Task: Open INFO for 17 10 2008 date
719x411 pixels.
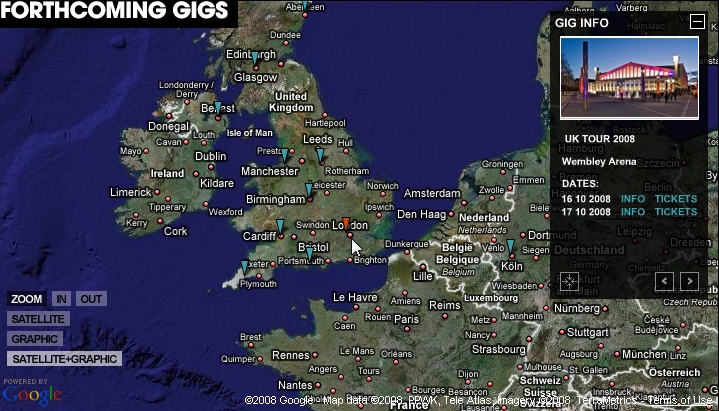Action: pos(633,212)
